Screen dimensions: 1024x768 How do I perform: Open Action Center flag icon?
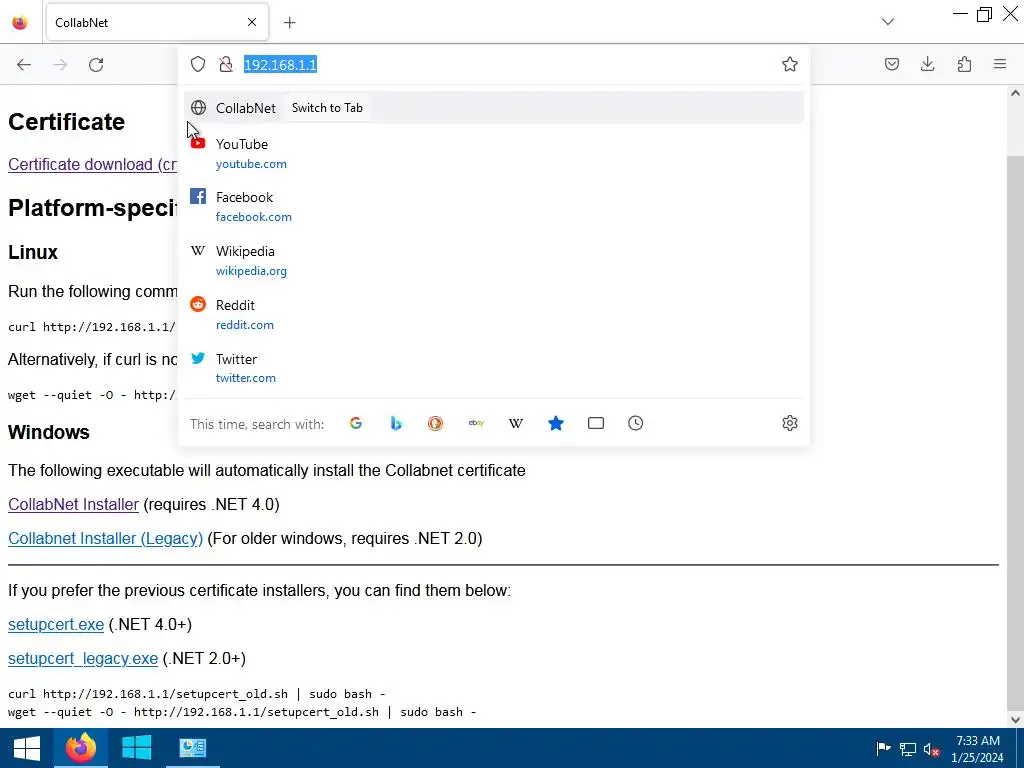point(883,748)
